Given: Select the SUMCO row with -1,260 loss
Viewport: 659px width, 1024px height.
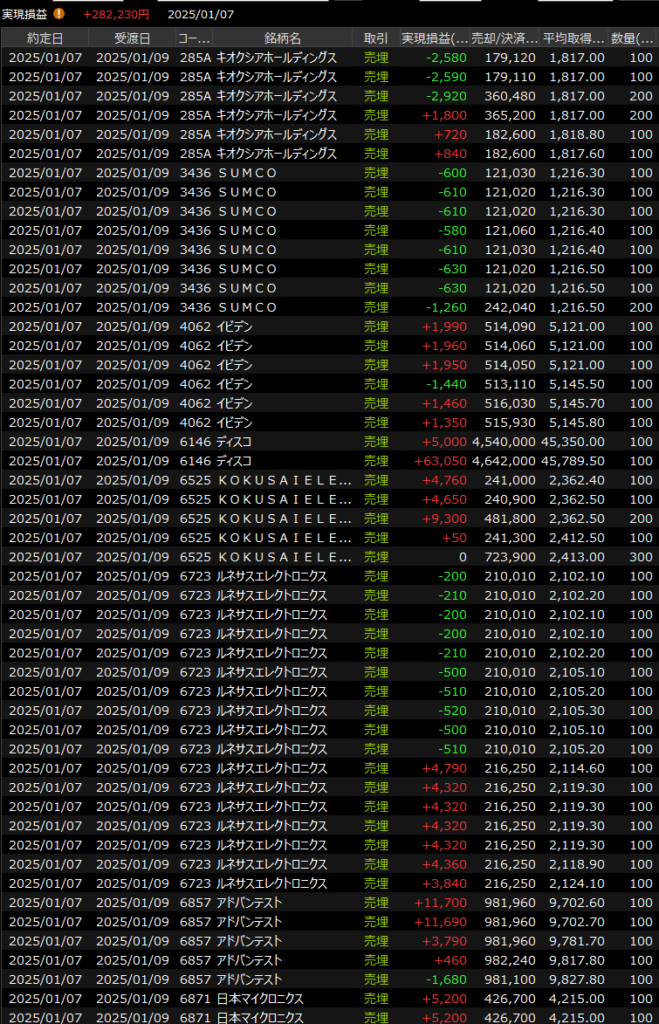Looking at the screenshot, I should click(330, 307).
